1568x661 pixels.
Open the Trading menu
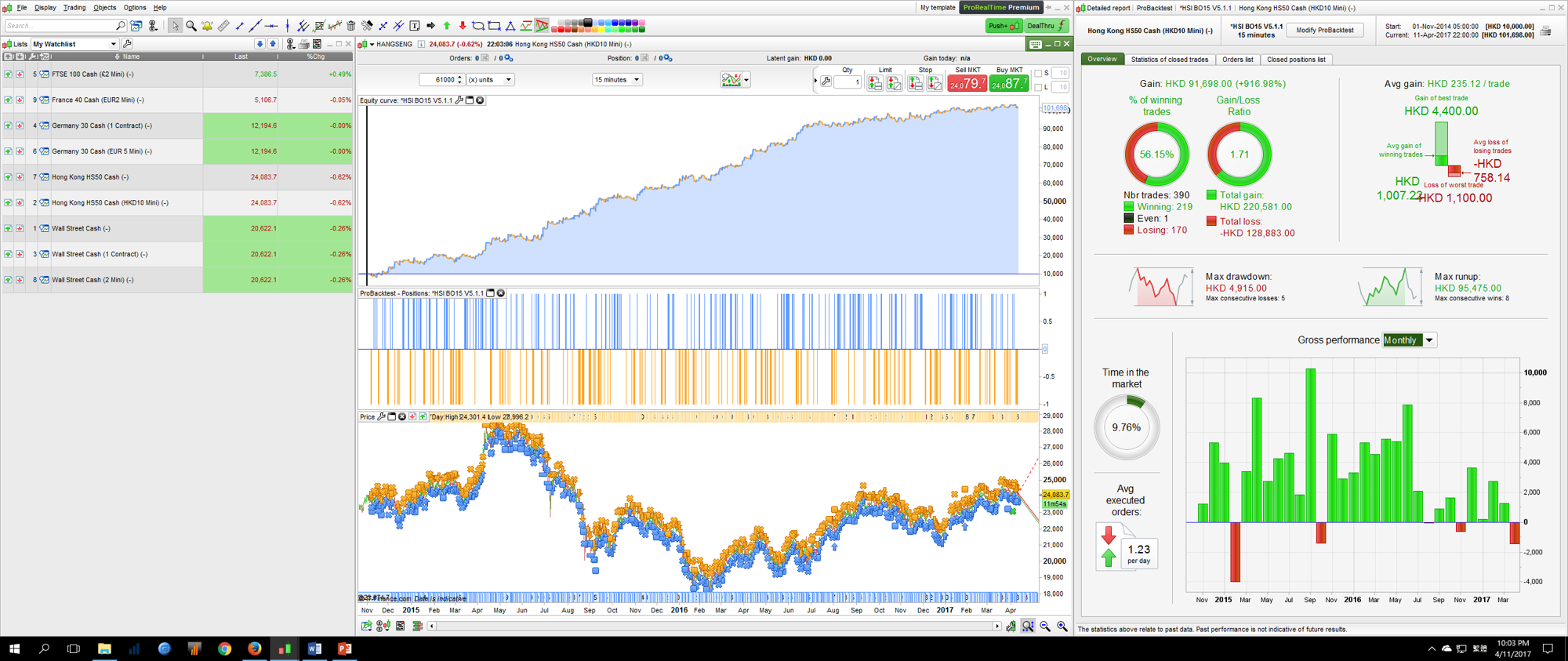pos(74,7)
